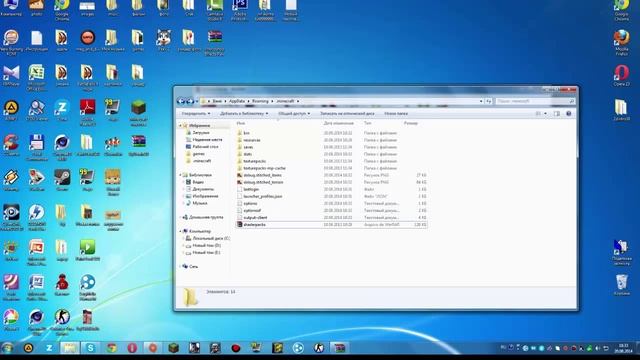Toggle the preview pane icon in Explorer

(x=557, y=113)
